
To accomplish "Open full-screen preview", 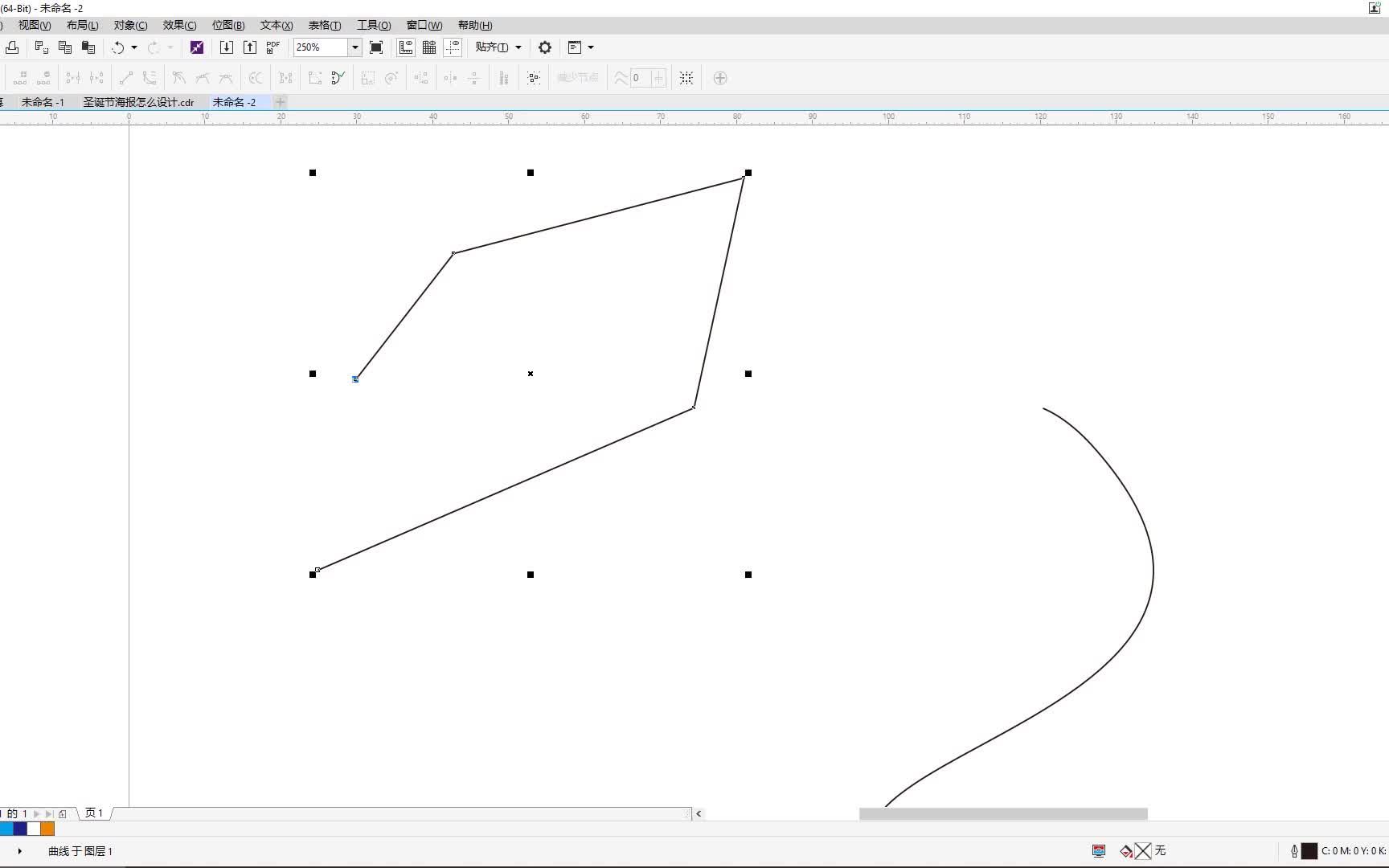I will 376,47.
